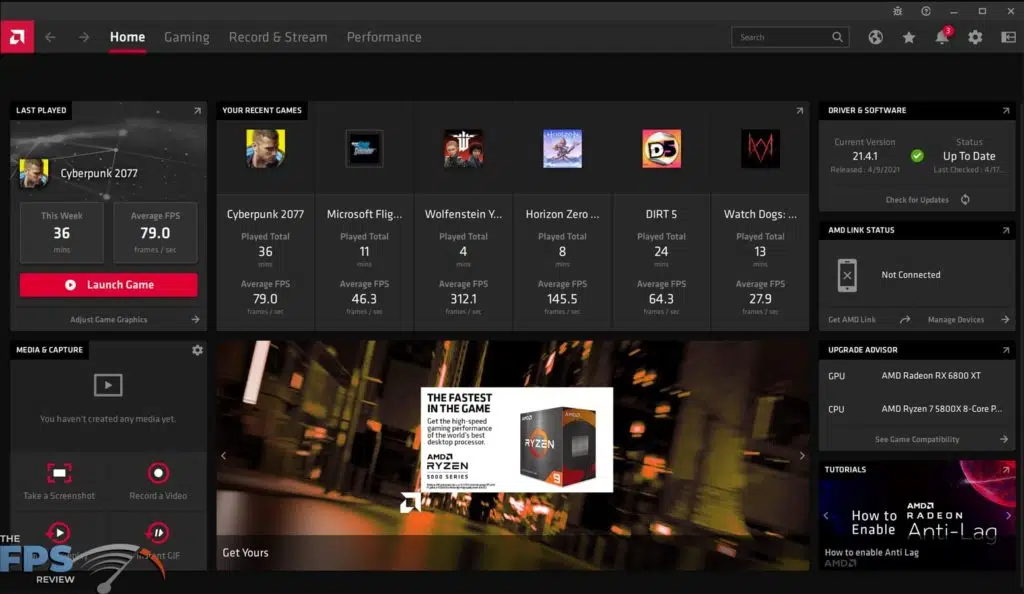
Task: Expand Driver & Software panel
Action: (1006, 111)
